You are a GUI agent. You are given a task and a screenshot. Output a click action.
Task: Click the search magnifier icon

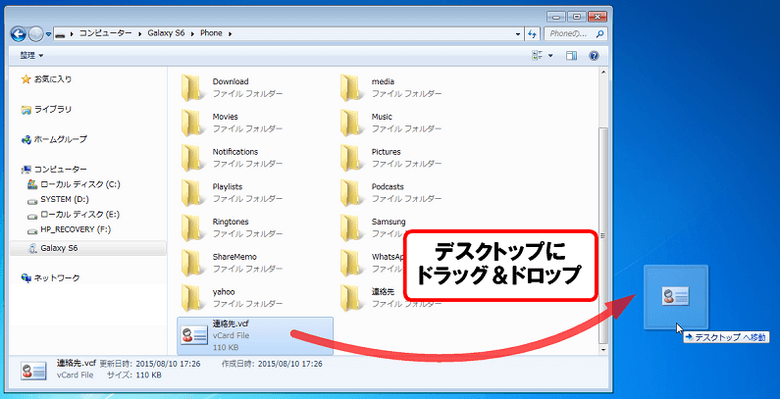tap(599, 34)
